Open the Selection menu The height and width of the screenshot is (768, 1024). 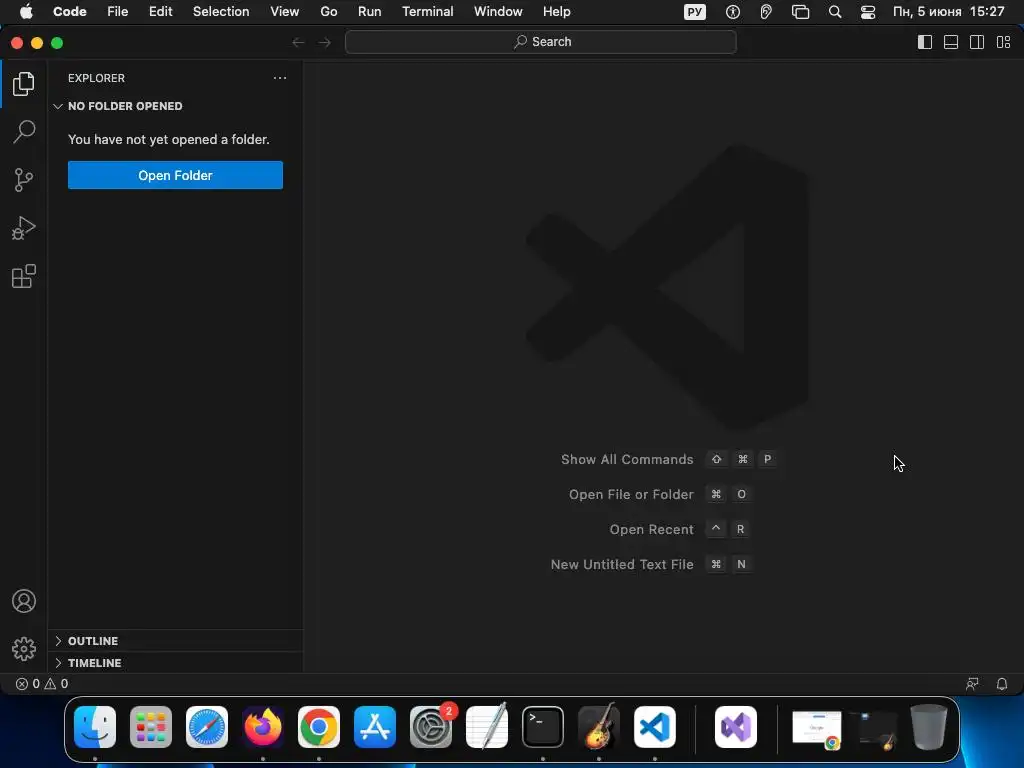(x=221, y=12)
